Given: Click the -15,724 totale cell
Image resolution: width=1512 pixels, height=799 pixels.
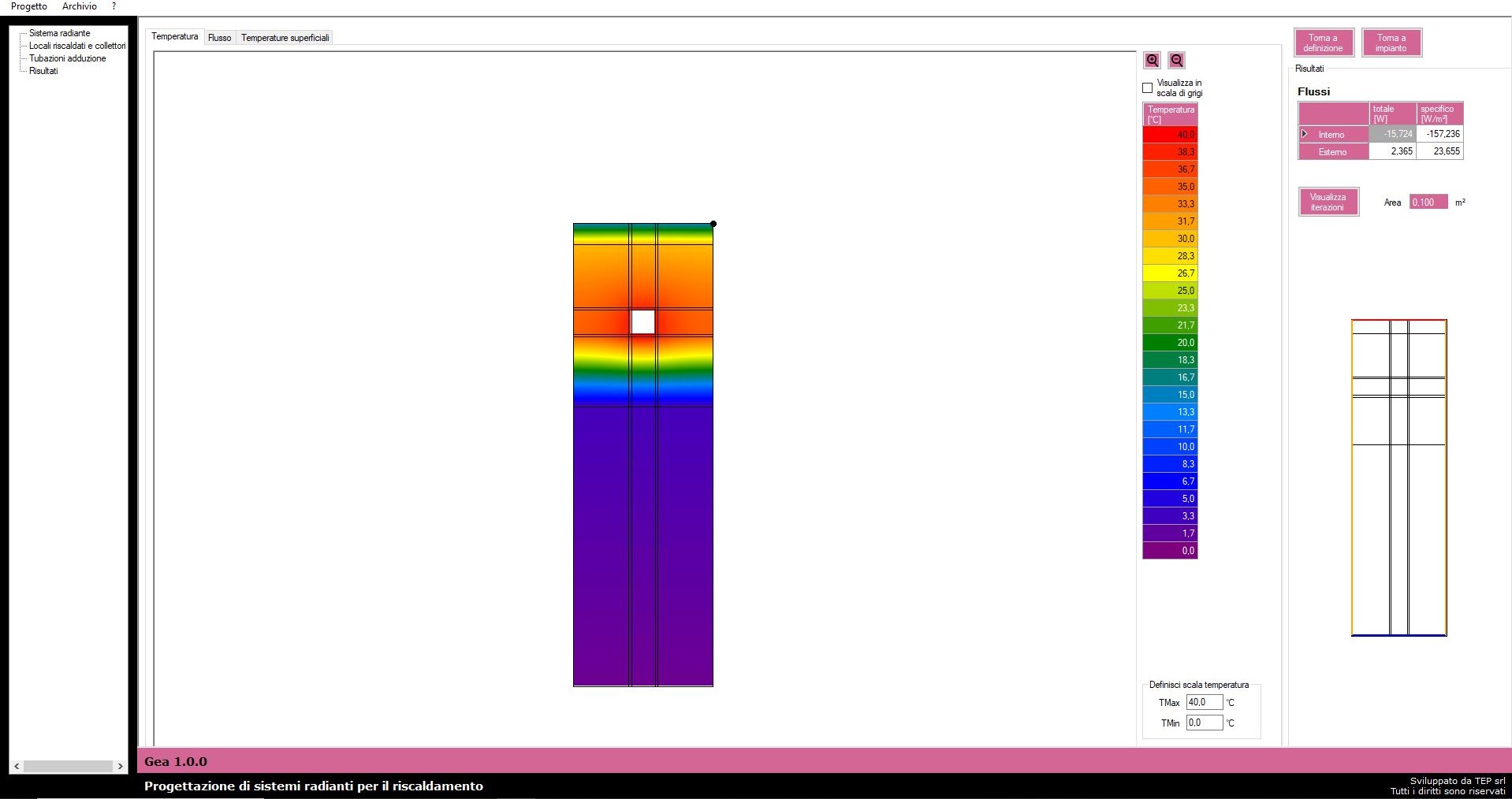Looking at the screenshot, I should tap(1393, 135).
